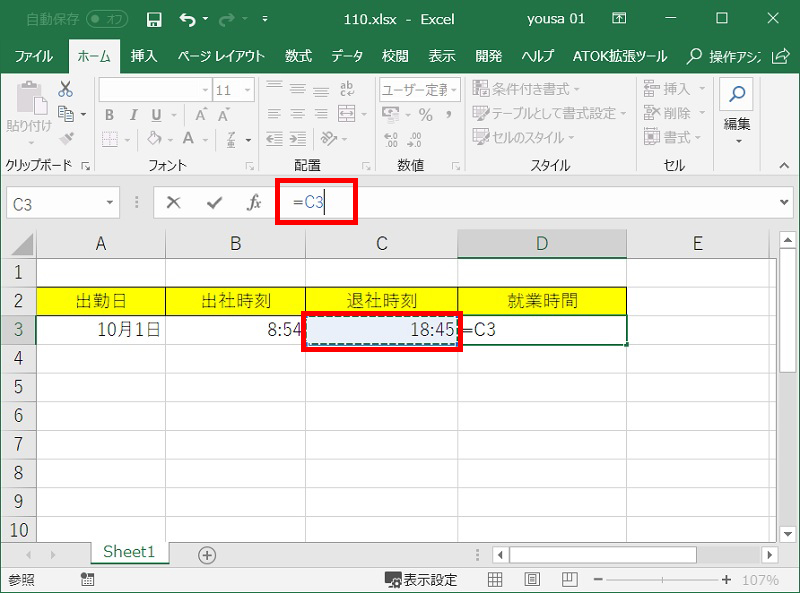Click the align left icon
Image resolution: width=800 pixels, height=593 pixels.
274,114
